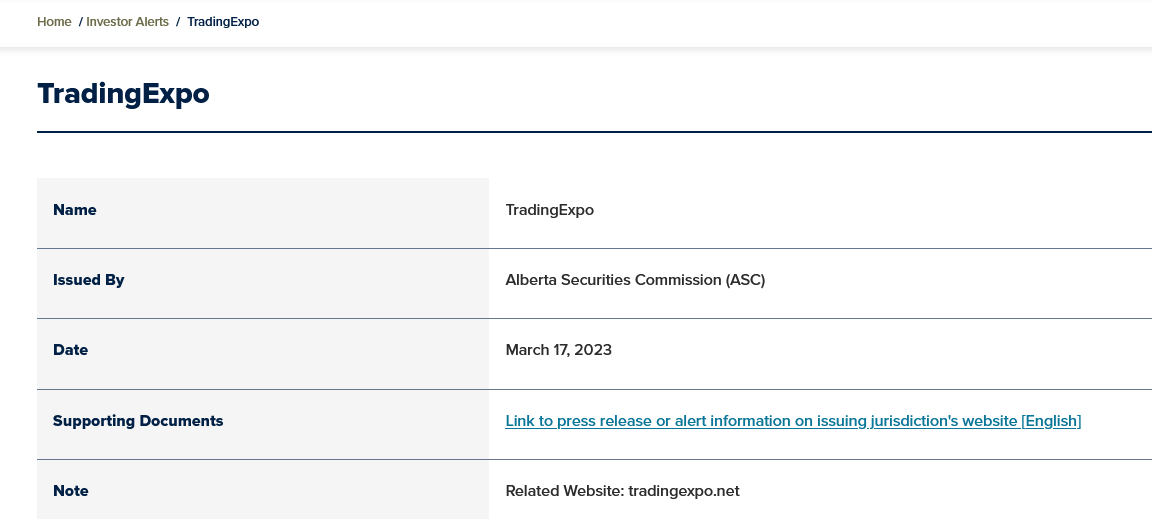Click the Name row label
1152x519 pixels.
click(75, 210)
